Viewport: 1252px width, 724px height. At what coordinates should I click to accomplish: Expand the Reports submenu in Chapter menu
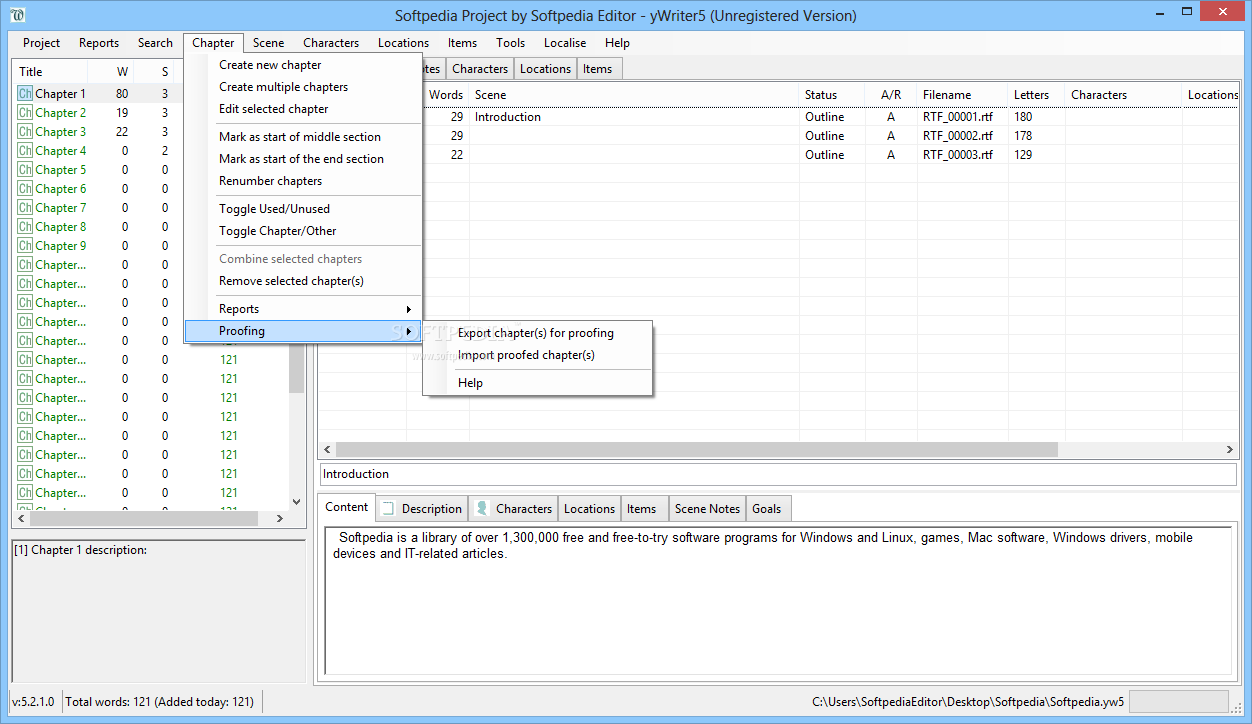click(303, 309)
